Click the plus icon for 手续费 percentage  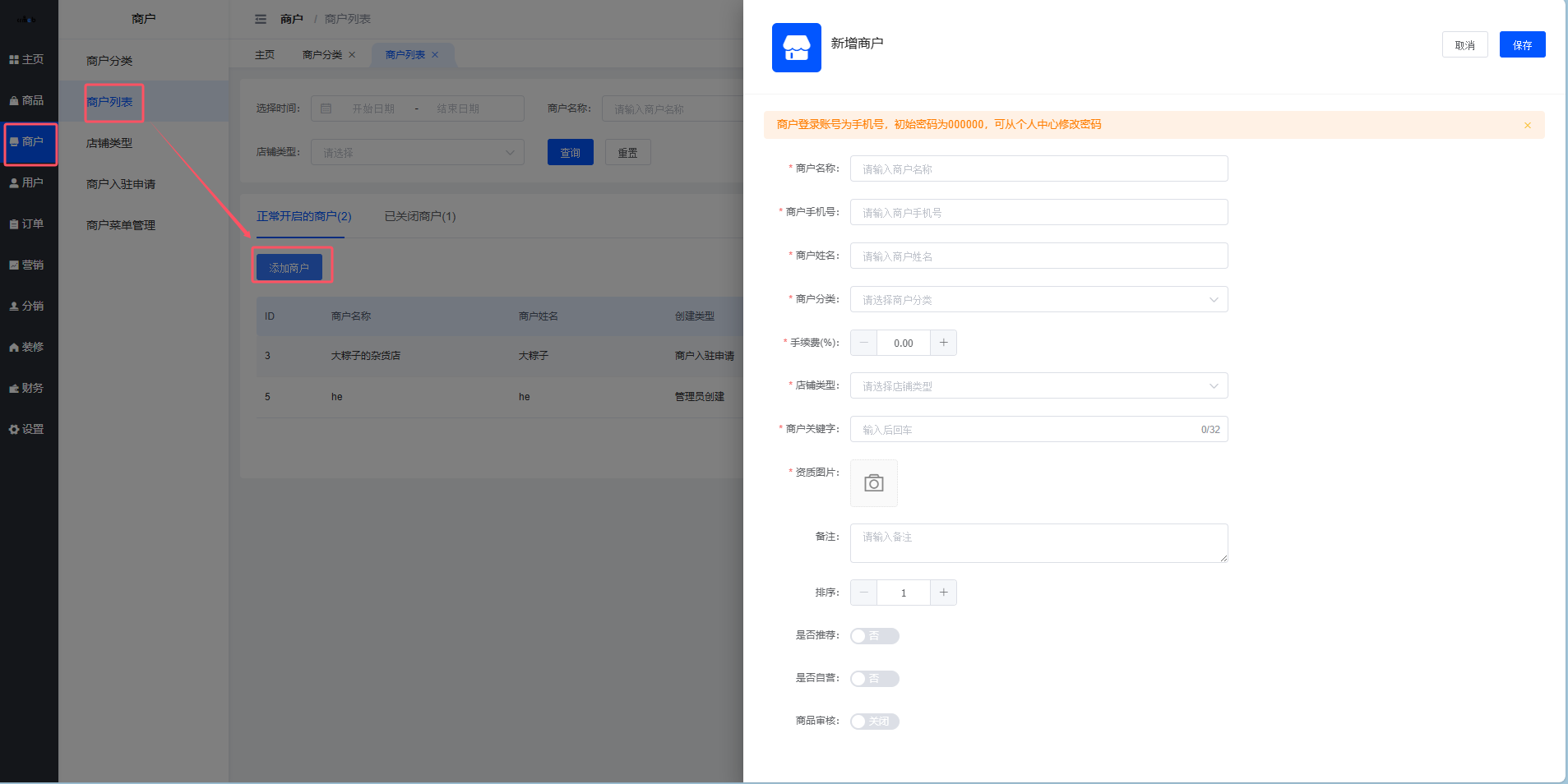(x=943, y=343)
